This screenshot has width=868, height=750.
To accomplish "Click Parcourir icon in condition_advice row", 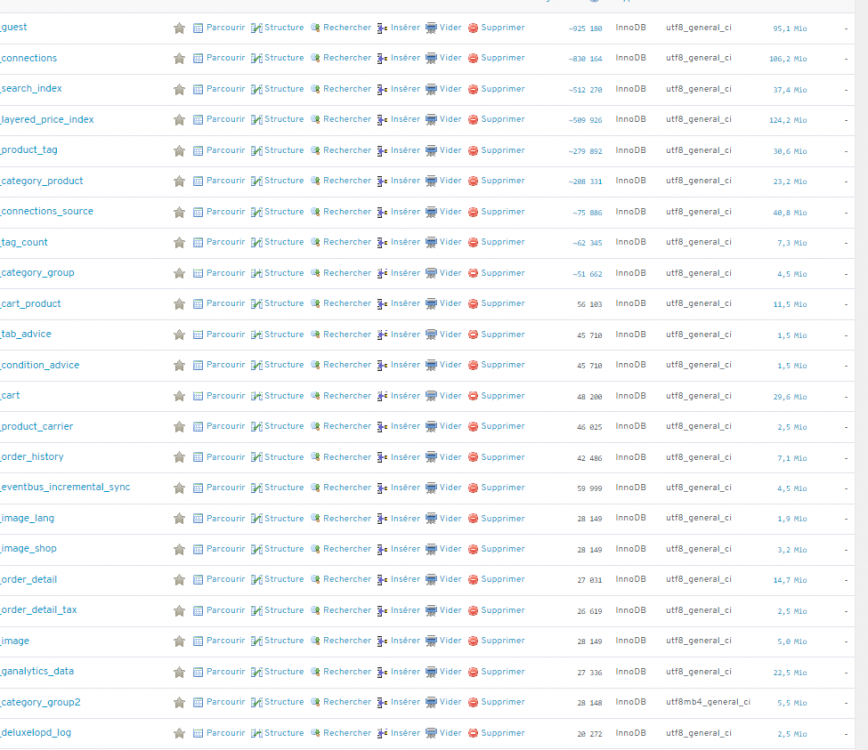I will click(x=198, y=365).
